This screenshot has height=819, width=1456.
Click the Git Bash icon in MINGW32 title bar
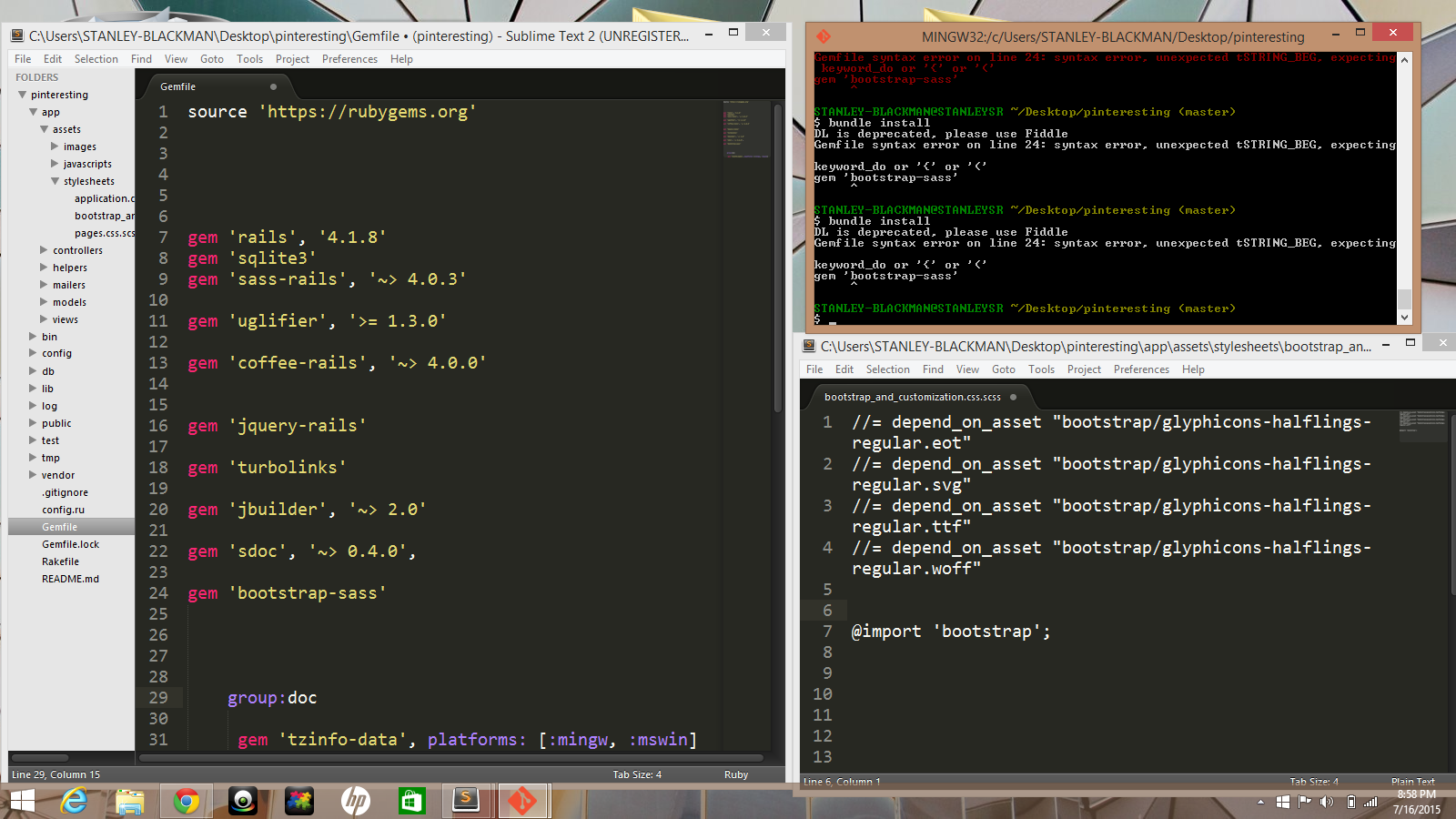pos(824,36)
